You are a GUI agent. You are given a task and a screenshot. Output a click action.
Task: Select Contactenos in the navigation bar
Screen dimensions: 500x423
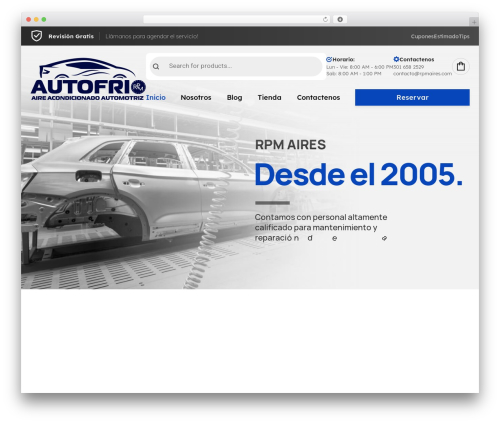pos(318,97)
